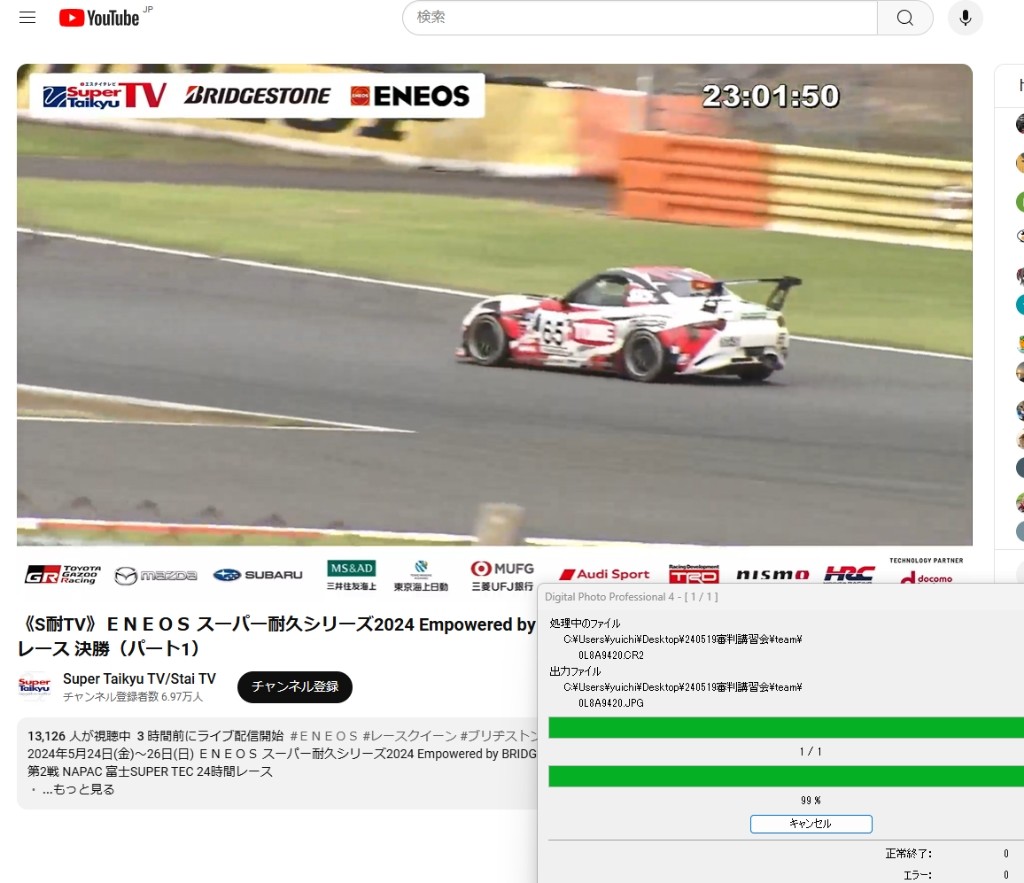
Task: Select the video title starting 《S耐TV》
Action: [x=278, y=636]
